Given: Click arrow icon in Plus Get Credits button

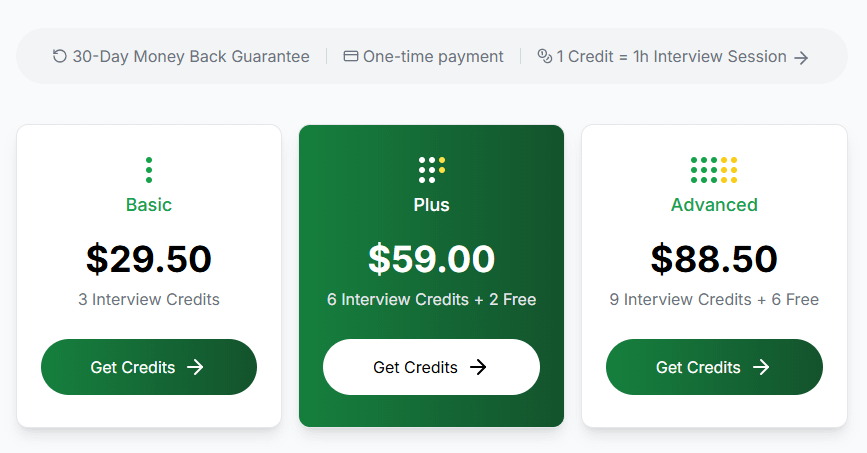Looking at the screenshot, I should (x=479, y=367).
